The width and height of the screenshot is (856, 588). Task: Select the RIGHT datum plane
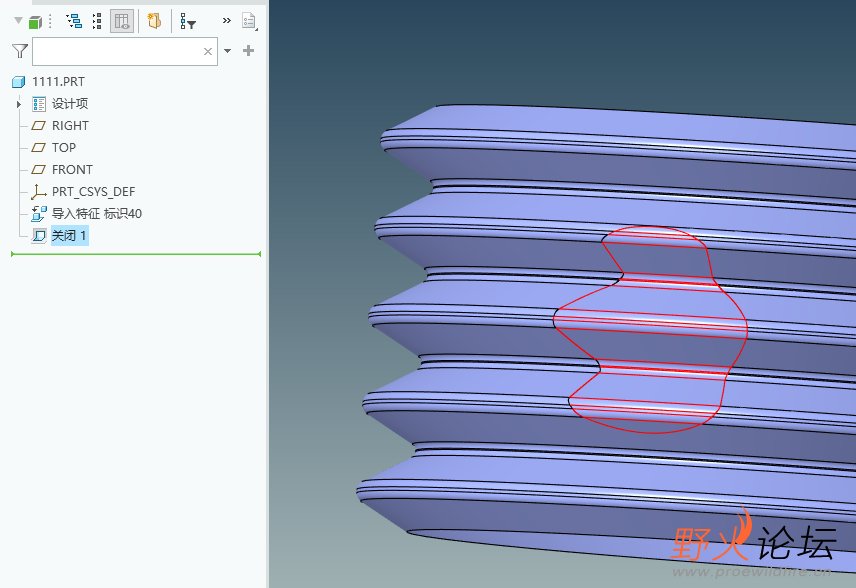(x=70, y=126)
